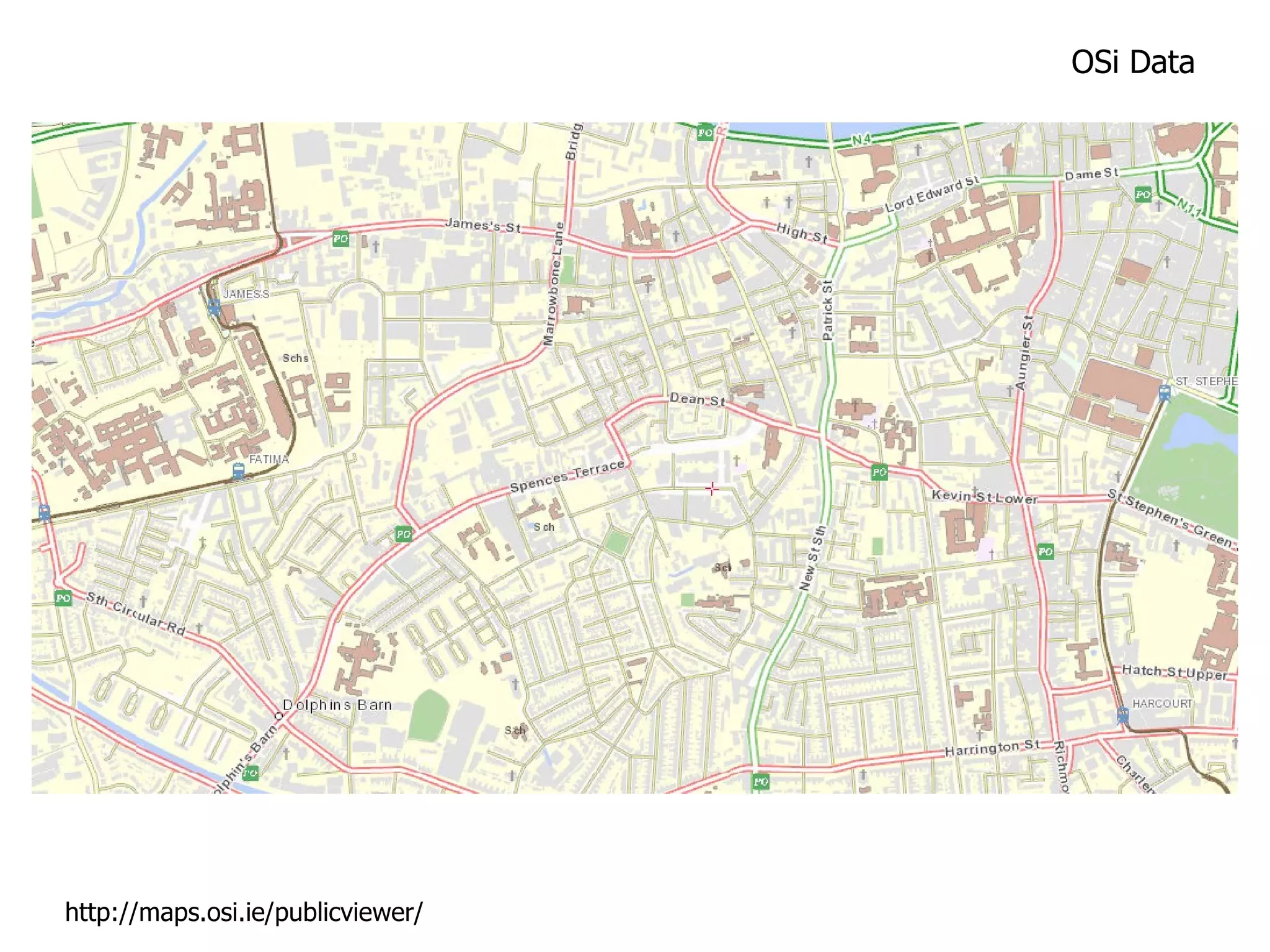Click the PO icon below Spences Terrace
Screen dimensions: 1270x952
click(403, 533)
